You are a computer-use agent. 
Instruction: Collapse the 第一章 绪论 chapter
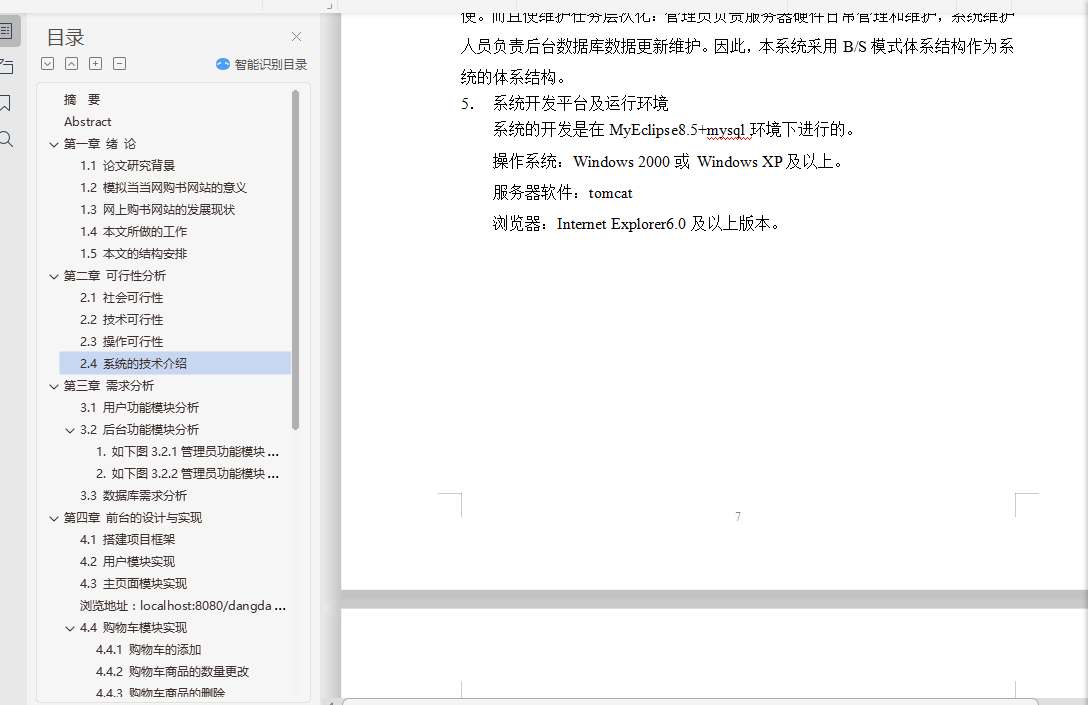[54, 144]
